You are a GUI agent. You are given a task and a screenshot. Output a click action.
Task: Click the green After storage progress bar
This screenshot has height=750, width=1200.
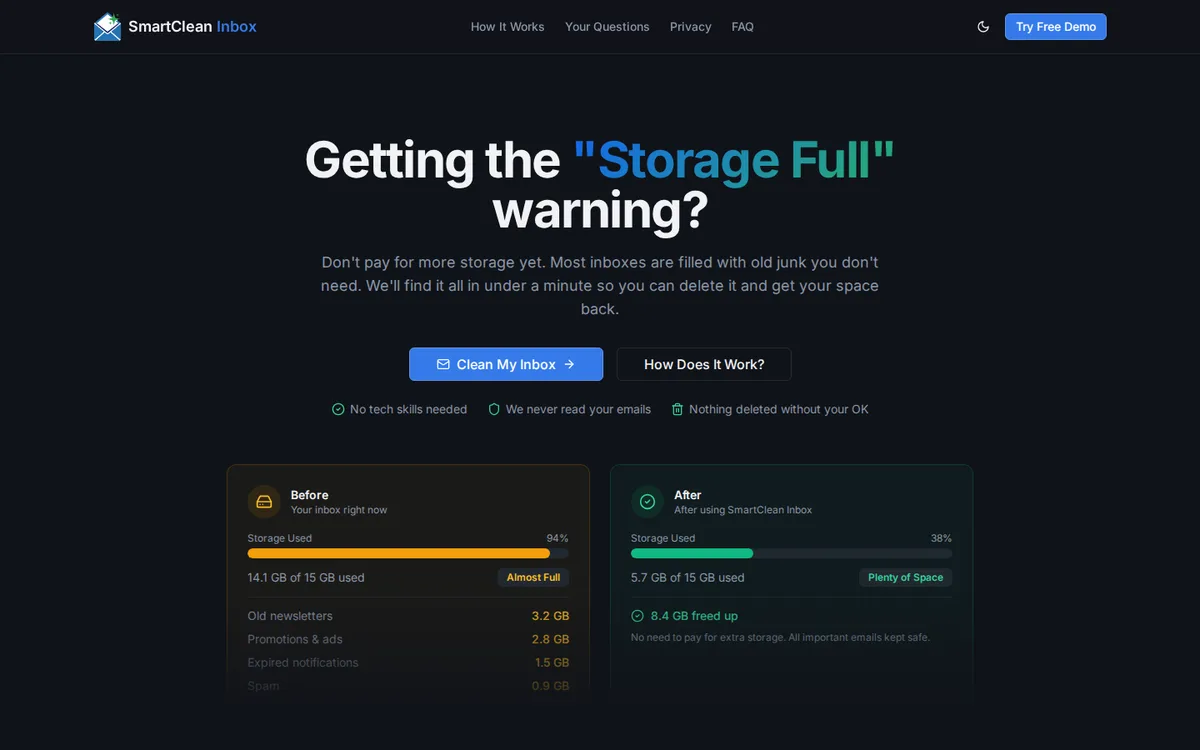click(791, 553)
